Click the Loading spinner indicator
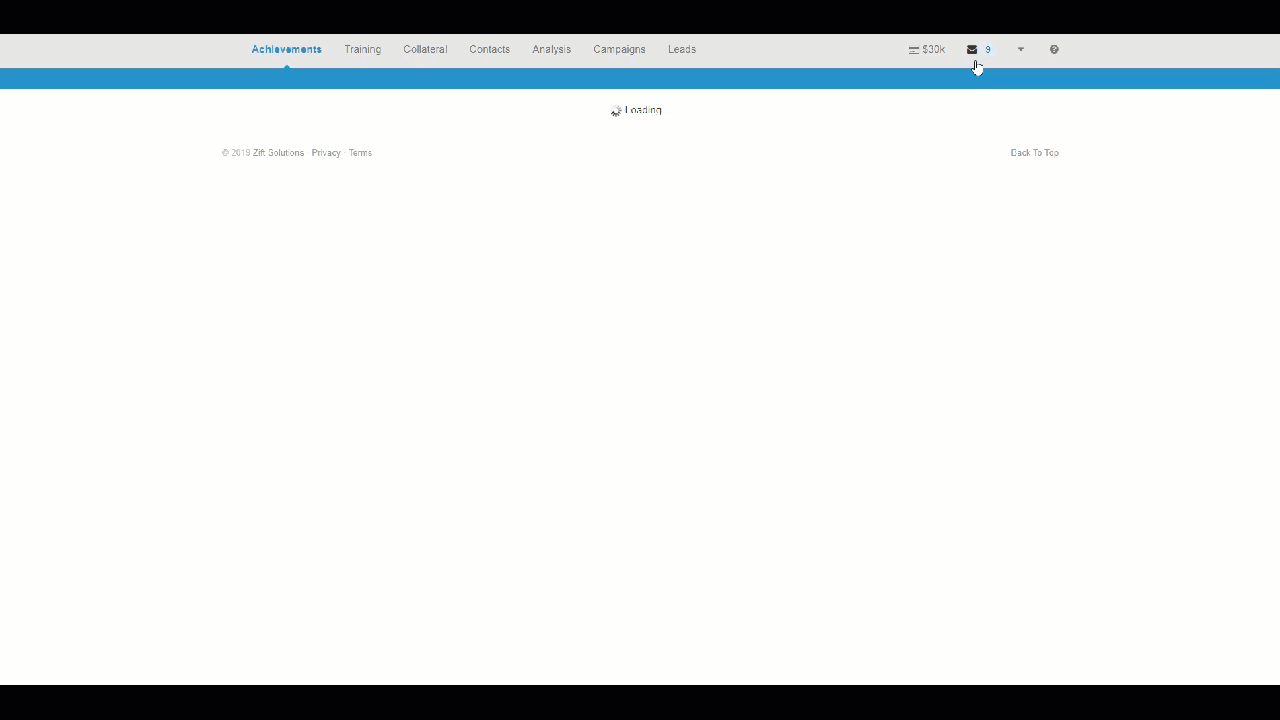Image resolution: width=1280 pixels, height=720 pixels. point(616,111)
